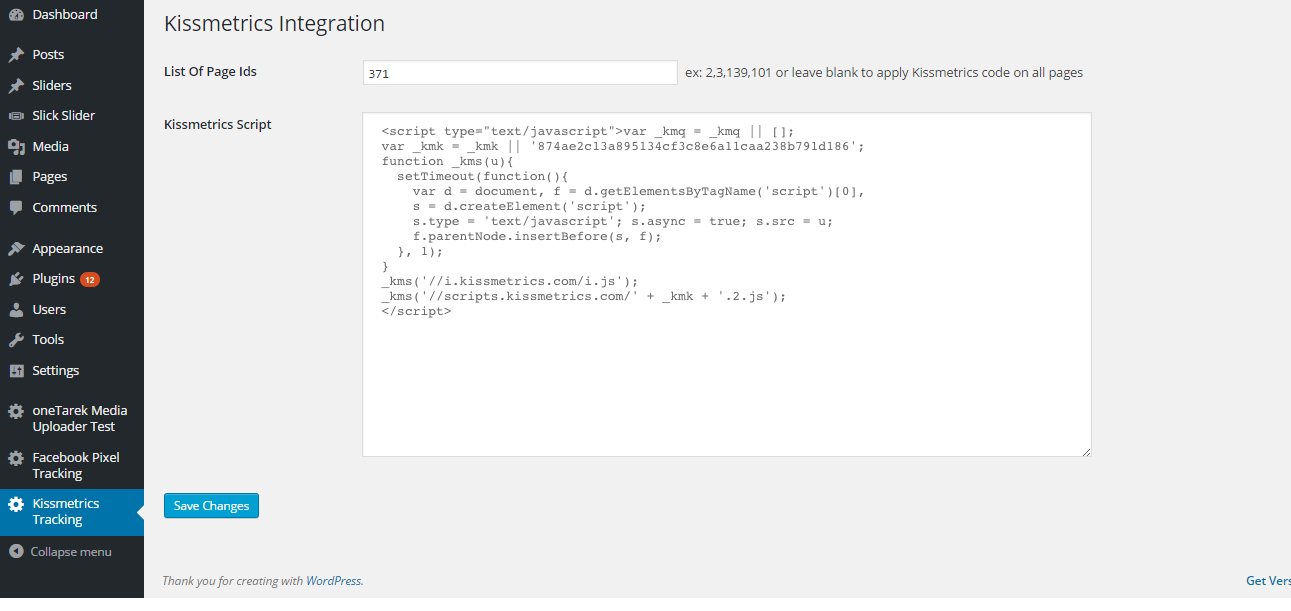Screen dimensions: 1291x611
Task: Collapse the admin sidebar menu
Action: click(x=72, y=552)
